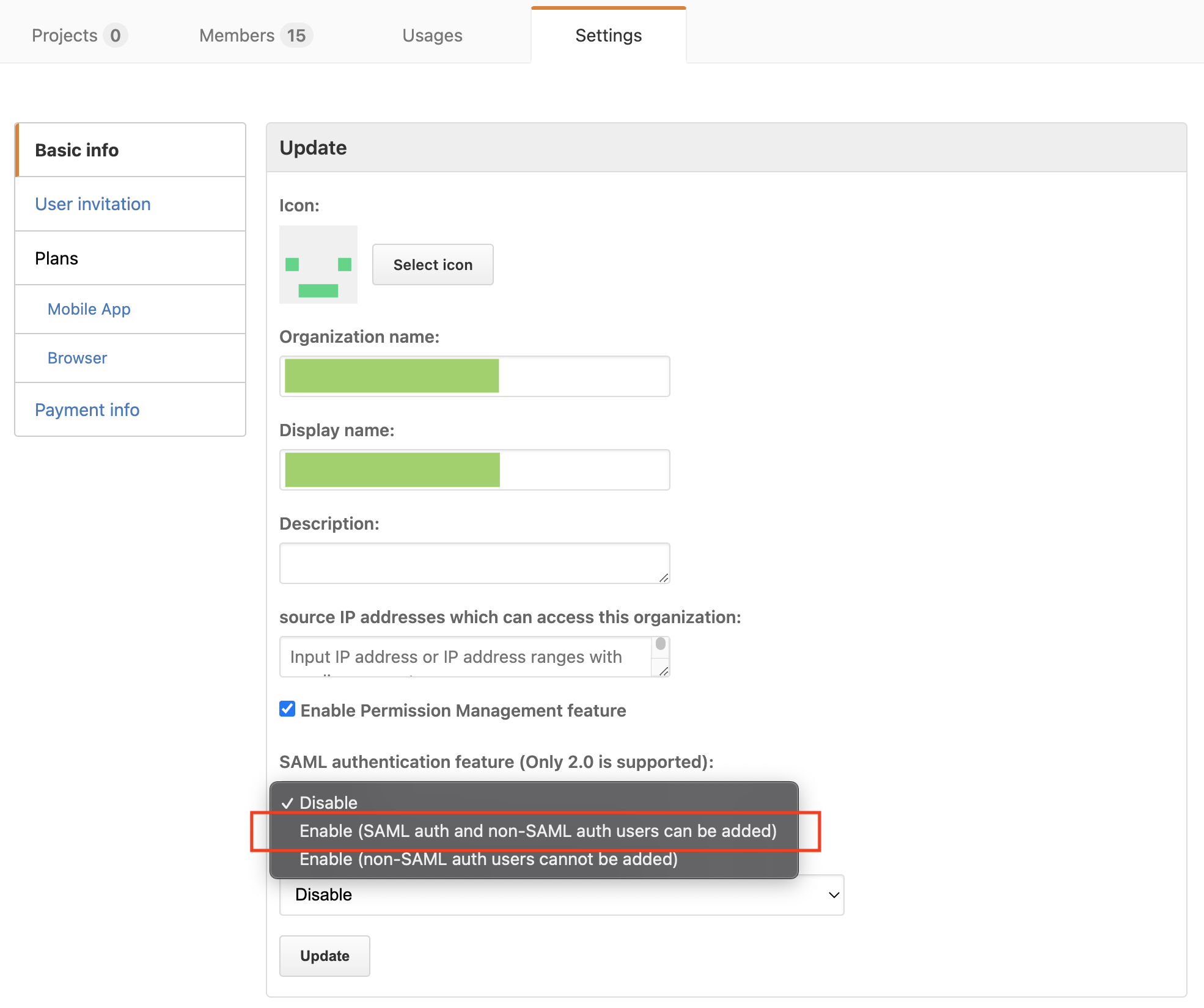Image resolution: width=1204 pixels, height=1008 pixels.
Task: Choose Enable SAML and non-SAML users option
Action: 534,831
